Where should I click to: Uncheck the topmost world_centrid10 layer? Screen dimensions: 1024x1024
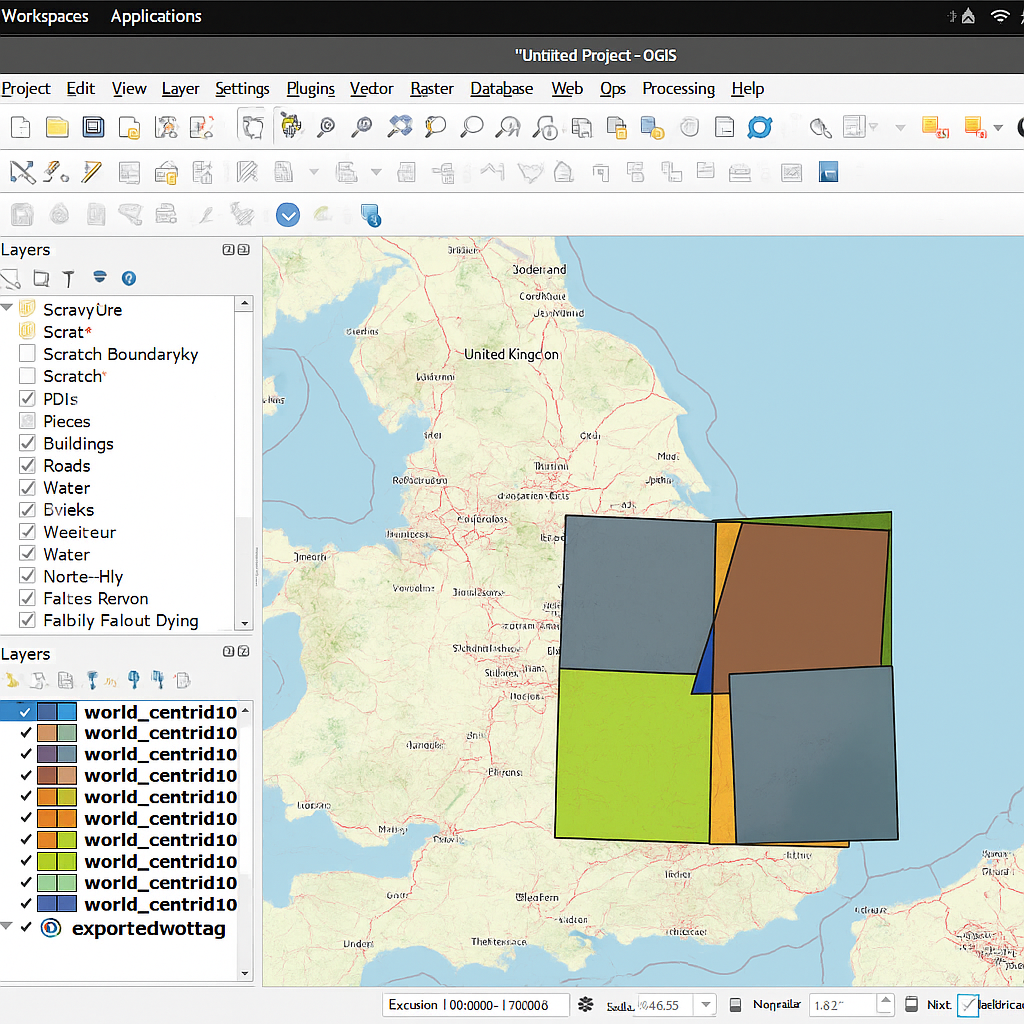coord(25,712)
